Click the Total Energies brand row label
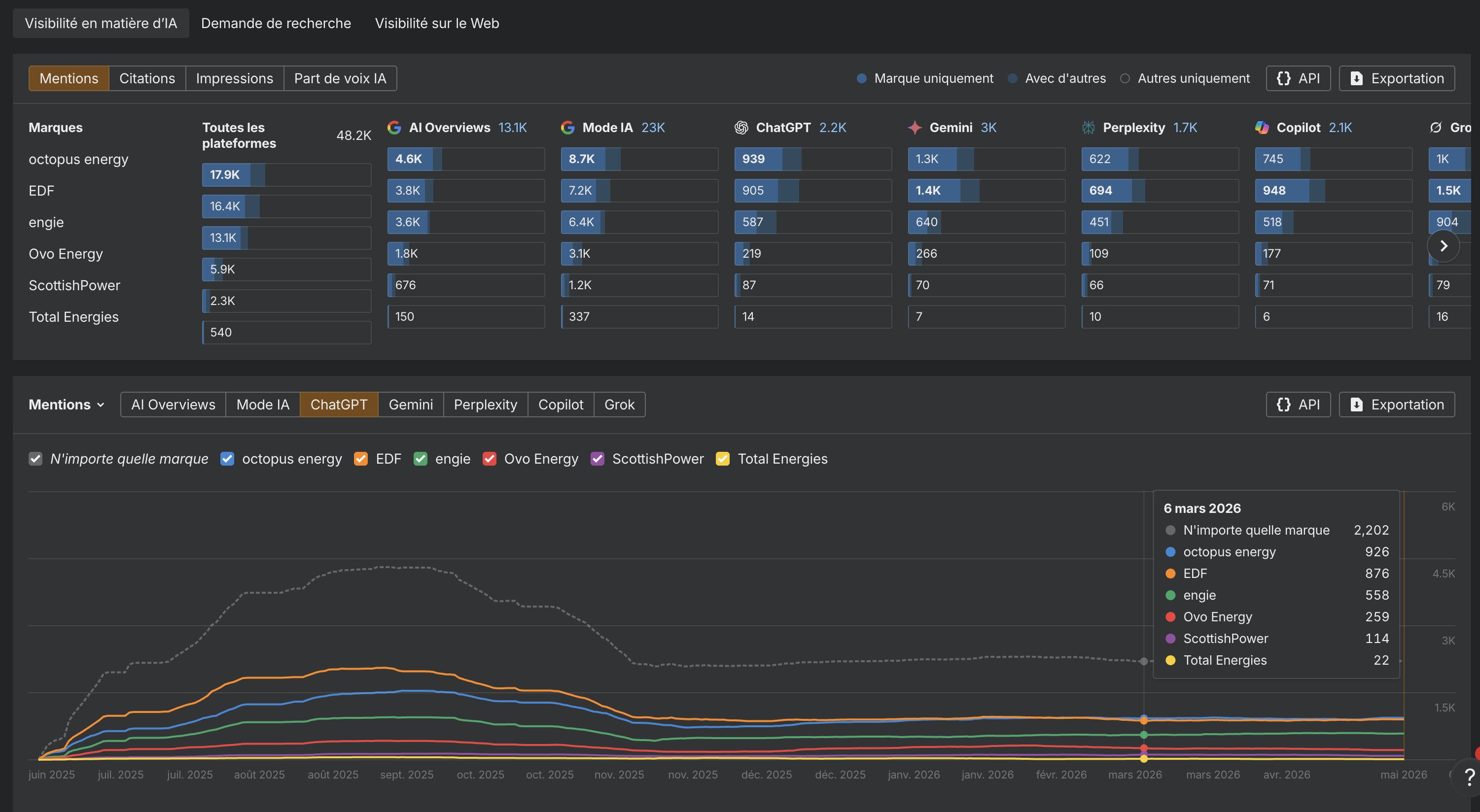The image size is (1480, 812). (73, 317)
